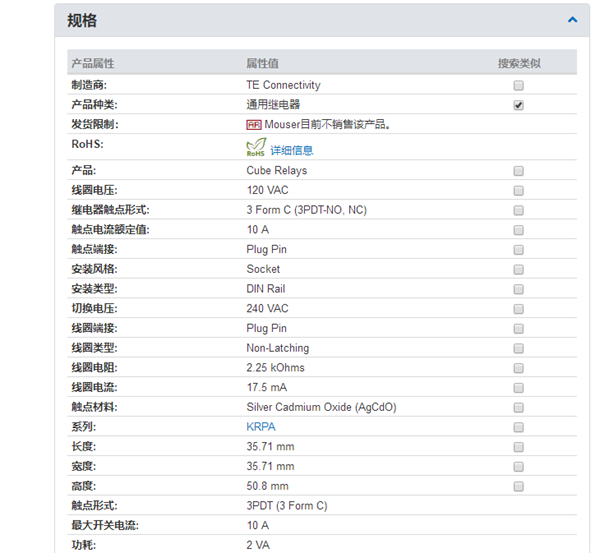Select the Silver Cadmium Oxide material checkbox
This screenshot has height=553, width=600.
tap(518, 408)
